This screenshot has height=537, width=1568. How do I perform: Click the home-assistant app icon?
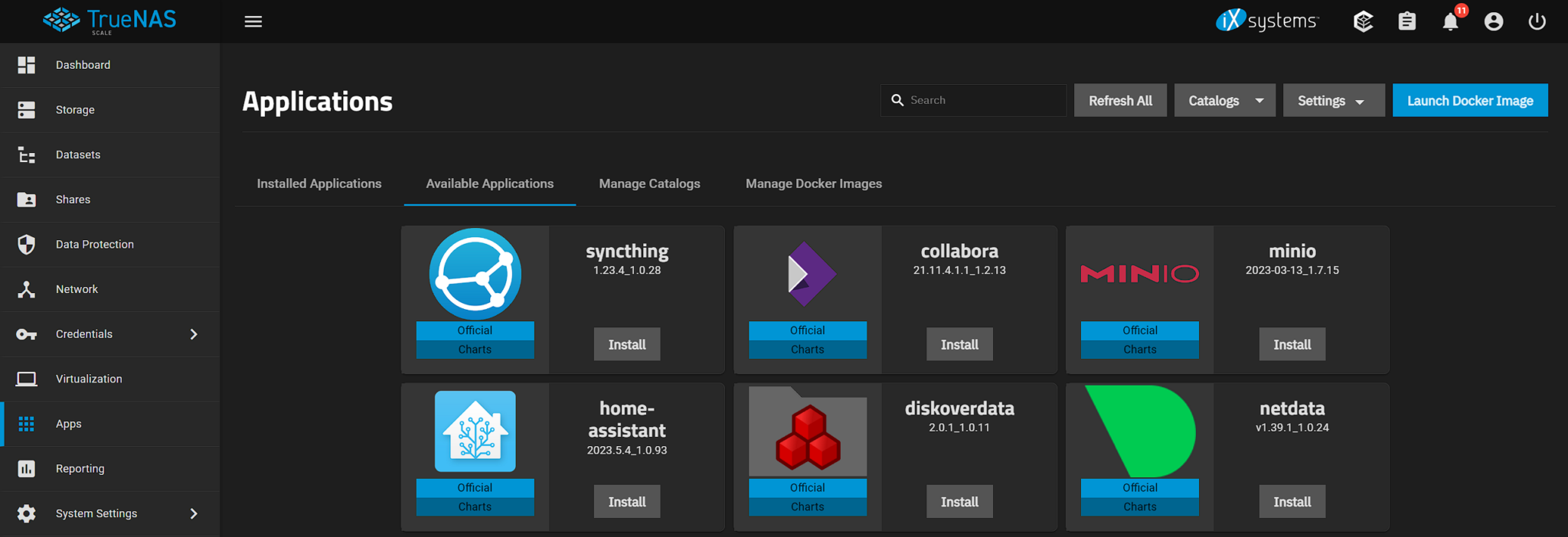475,431
